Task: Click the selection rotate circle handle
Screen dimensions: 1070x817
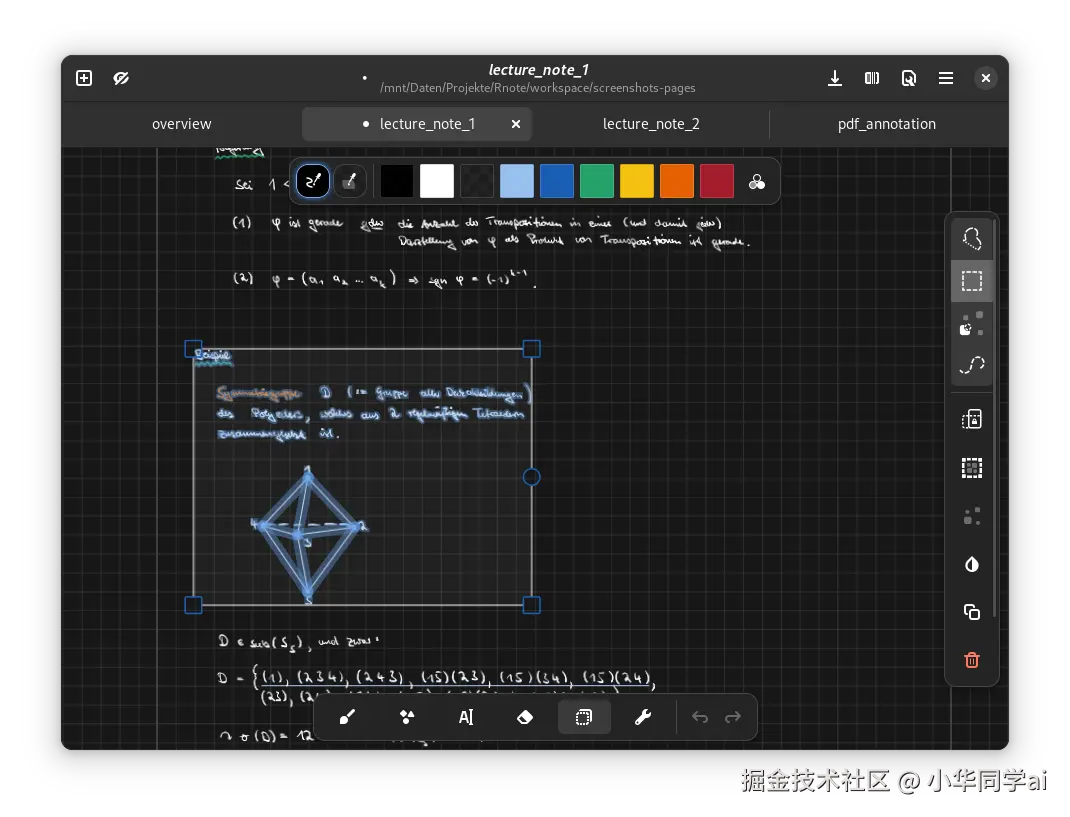Action: tap(532, 477)
